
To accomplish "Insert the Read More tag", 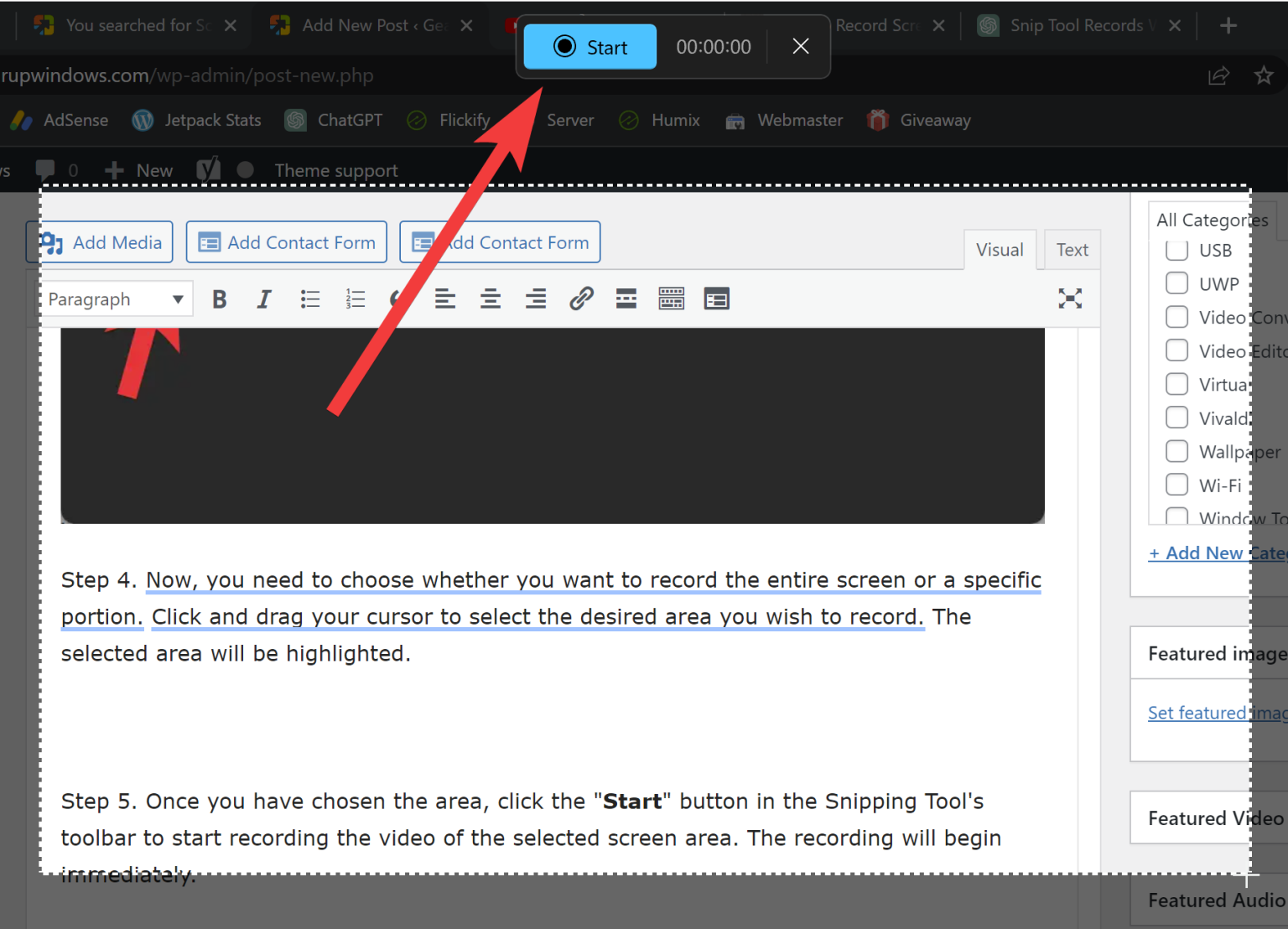I will click(x=626, y=298).
